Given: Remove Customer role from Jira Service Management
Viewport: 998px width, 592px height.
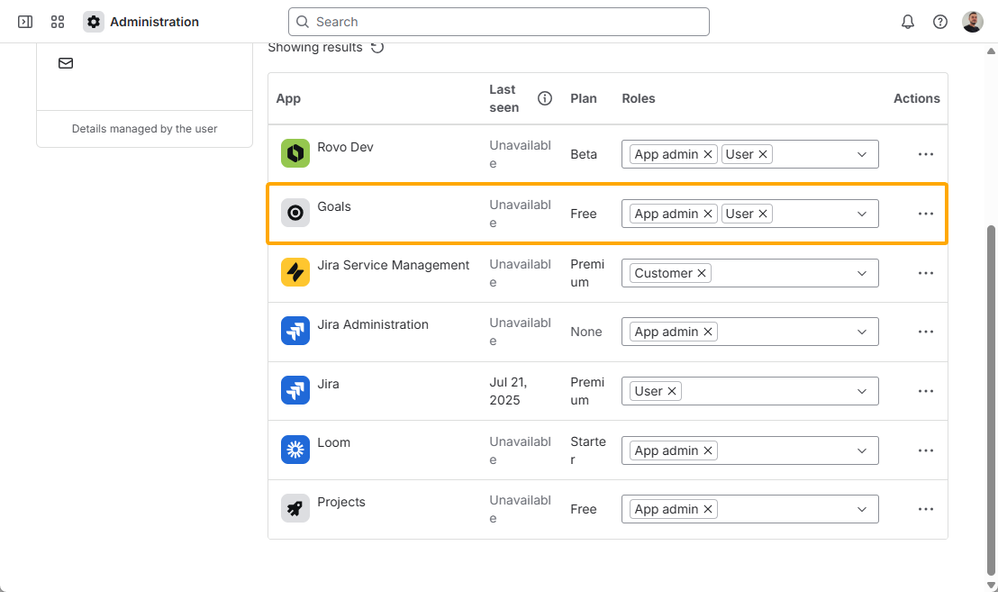Looking at the screenshot, I should (x=701, y=273).
